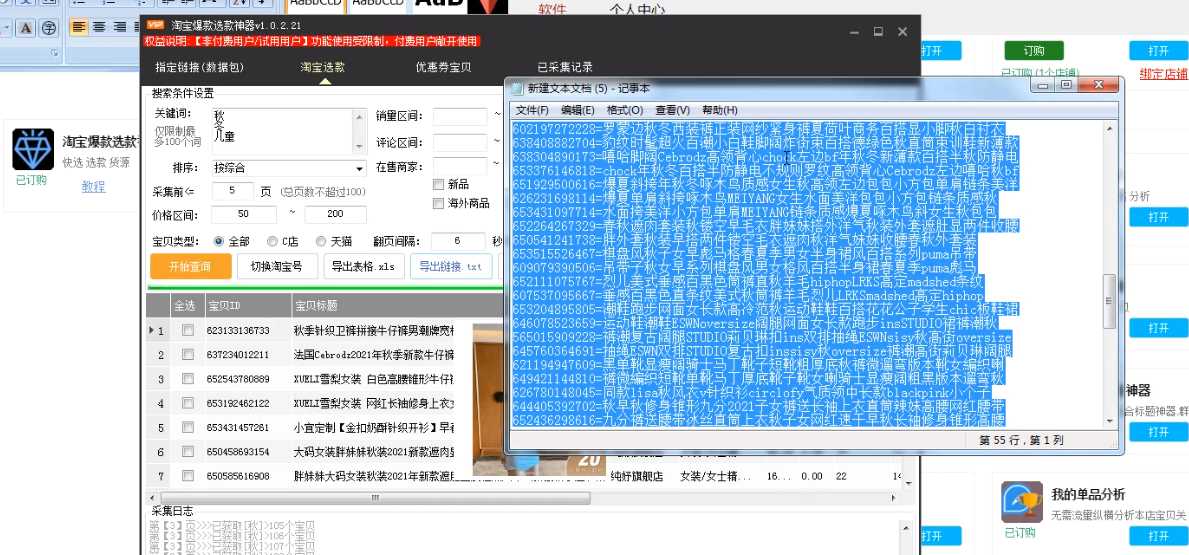Align text right in Word ribbon

click(x=119, y=27)
